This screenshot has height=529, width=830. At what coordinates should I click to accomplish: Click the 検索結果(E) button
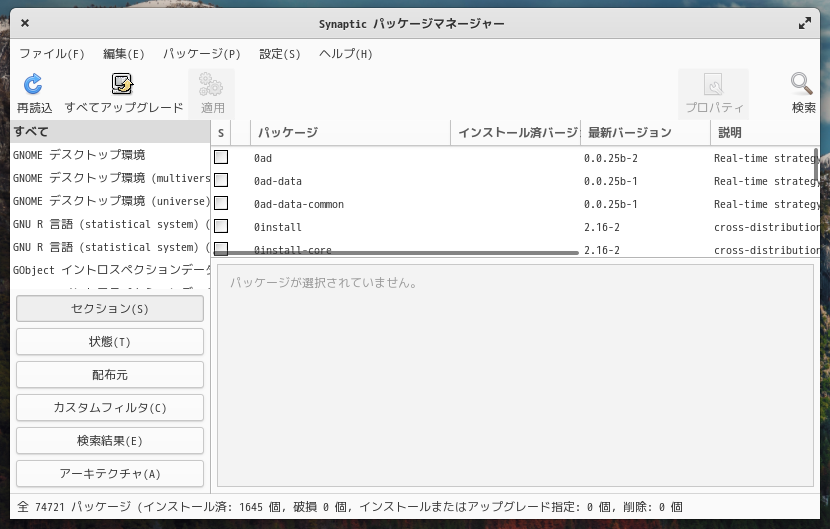(x=110, y=441)
